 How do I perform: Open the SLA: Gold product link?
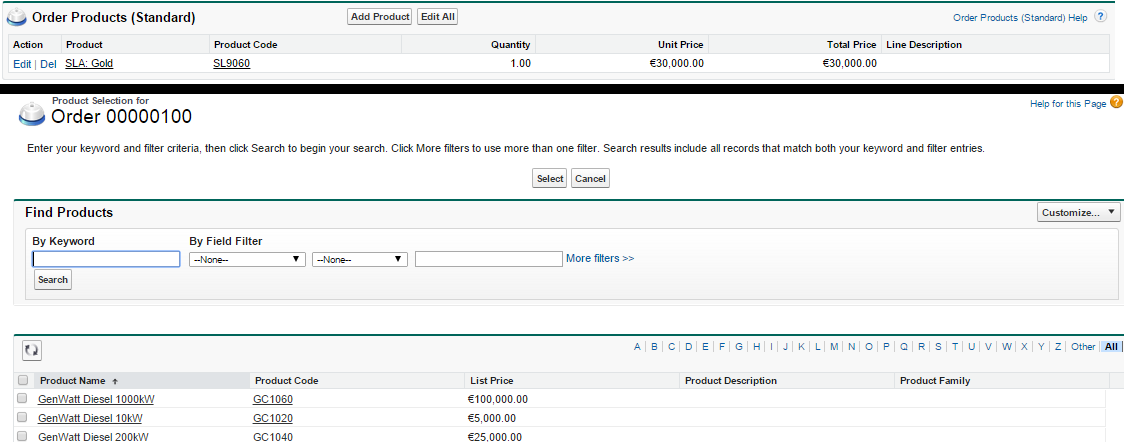[89, 63]
